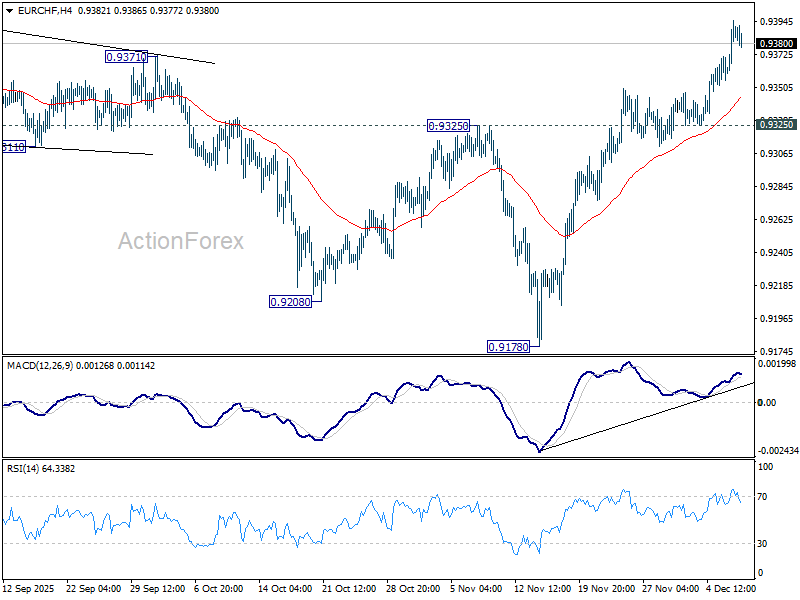Select the 0.93710 price label

126,57
